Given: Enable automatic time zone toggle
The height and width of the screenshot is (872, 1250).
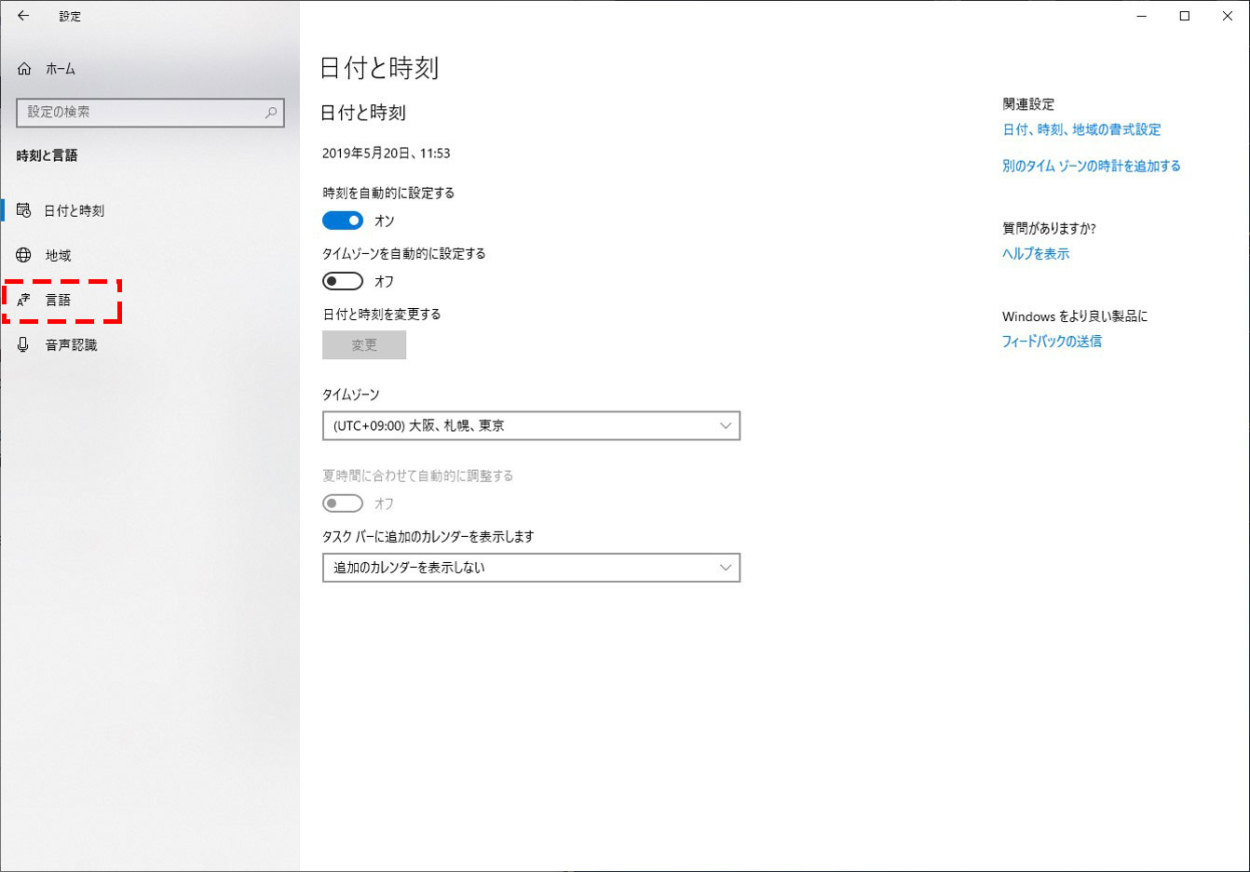Looking at the screenshot, I should point(342,281).
